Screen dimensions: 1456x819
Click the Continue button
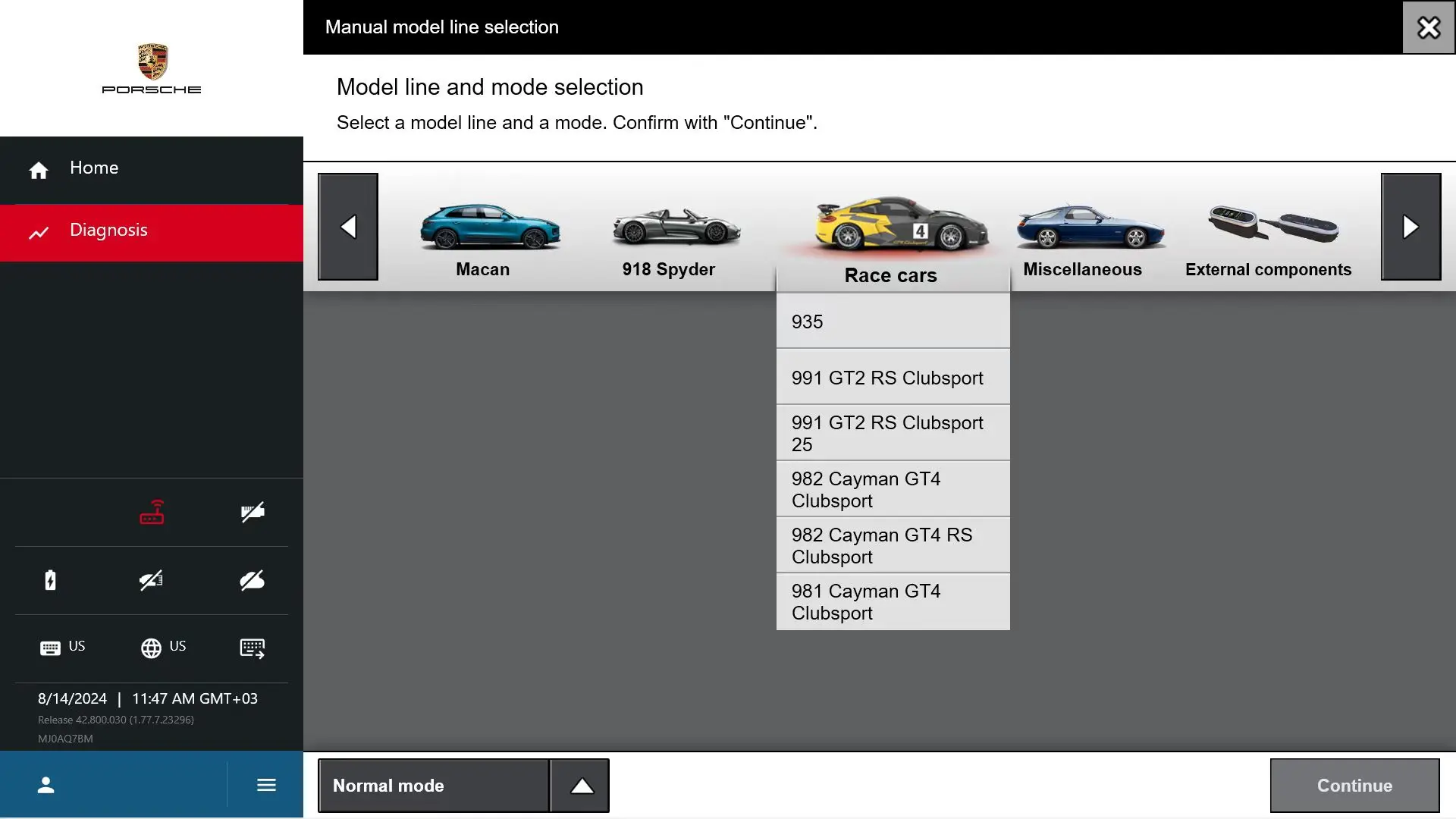pyautogui.click(x=1355, y=786)
